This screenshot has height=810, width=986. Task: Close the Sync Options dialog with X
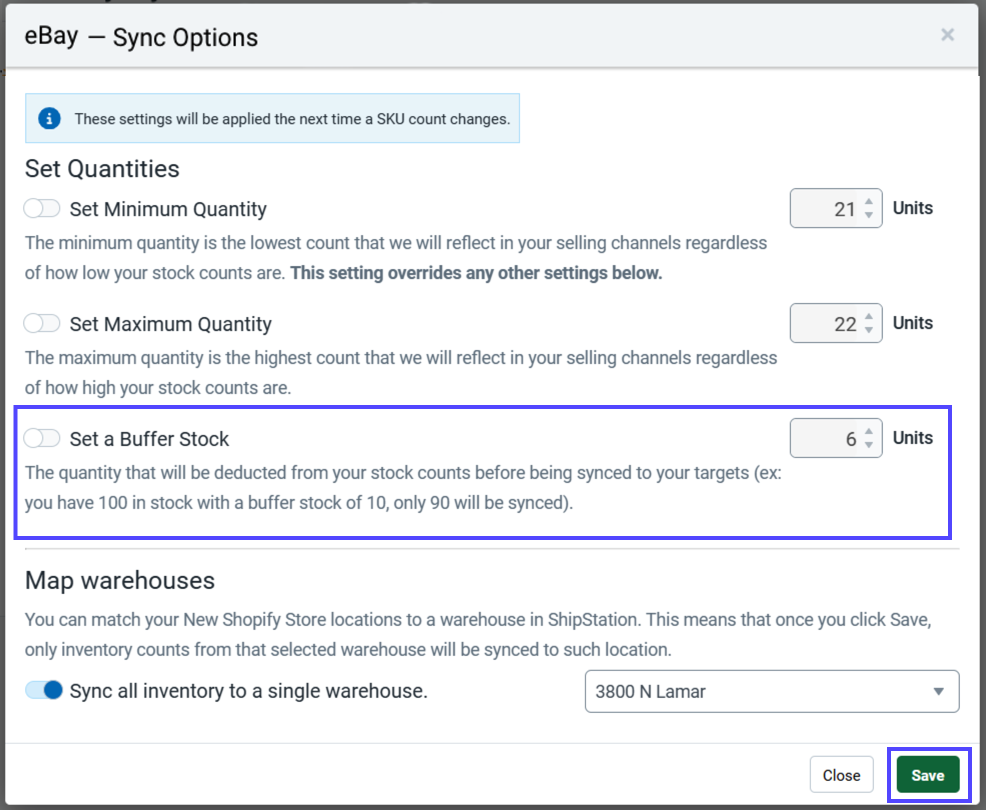pos(947,35)
